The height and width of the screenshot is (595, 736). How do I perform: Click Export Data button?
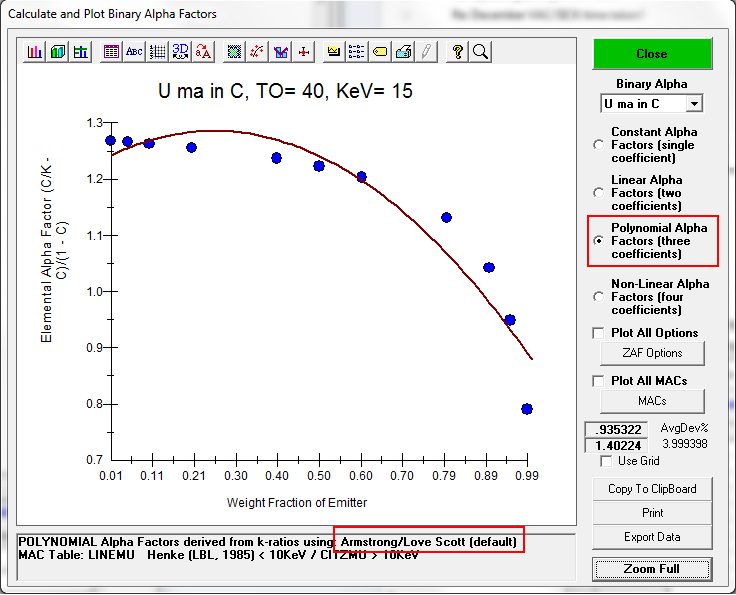pos(652,537)
